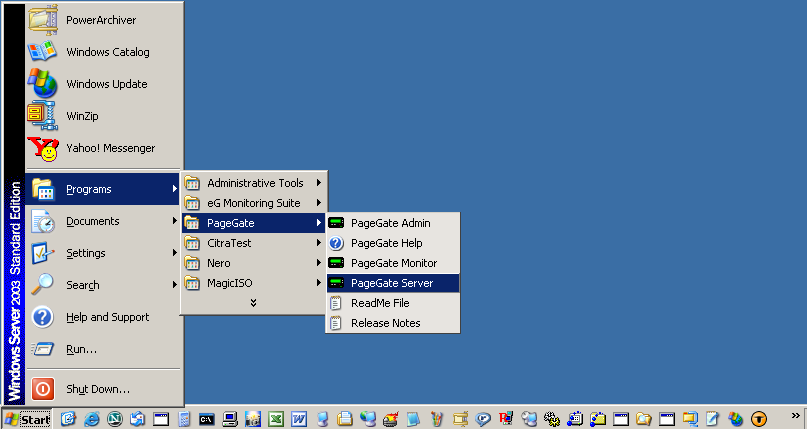Screen dimensions: 807x429
Task: Open Help and Support
Action: 103,317
